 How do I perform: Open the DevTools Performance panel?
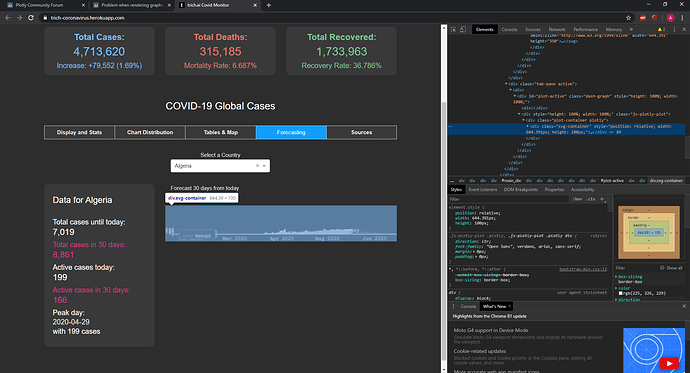[x=585, y=29]
